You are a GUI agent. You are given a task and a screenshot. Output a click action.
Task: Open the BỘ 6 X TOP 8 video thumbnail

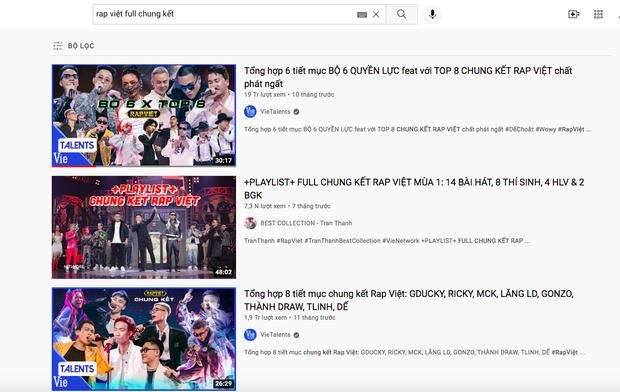(x=144, y=116)
